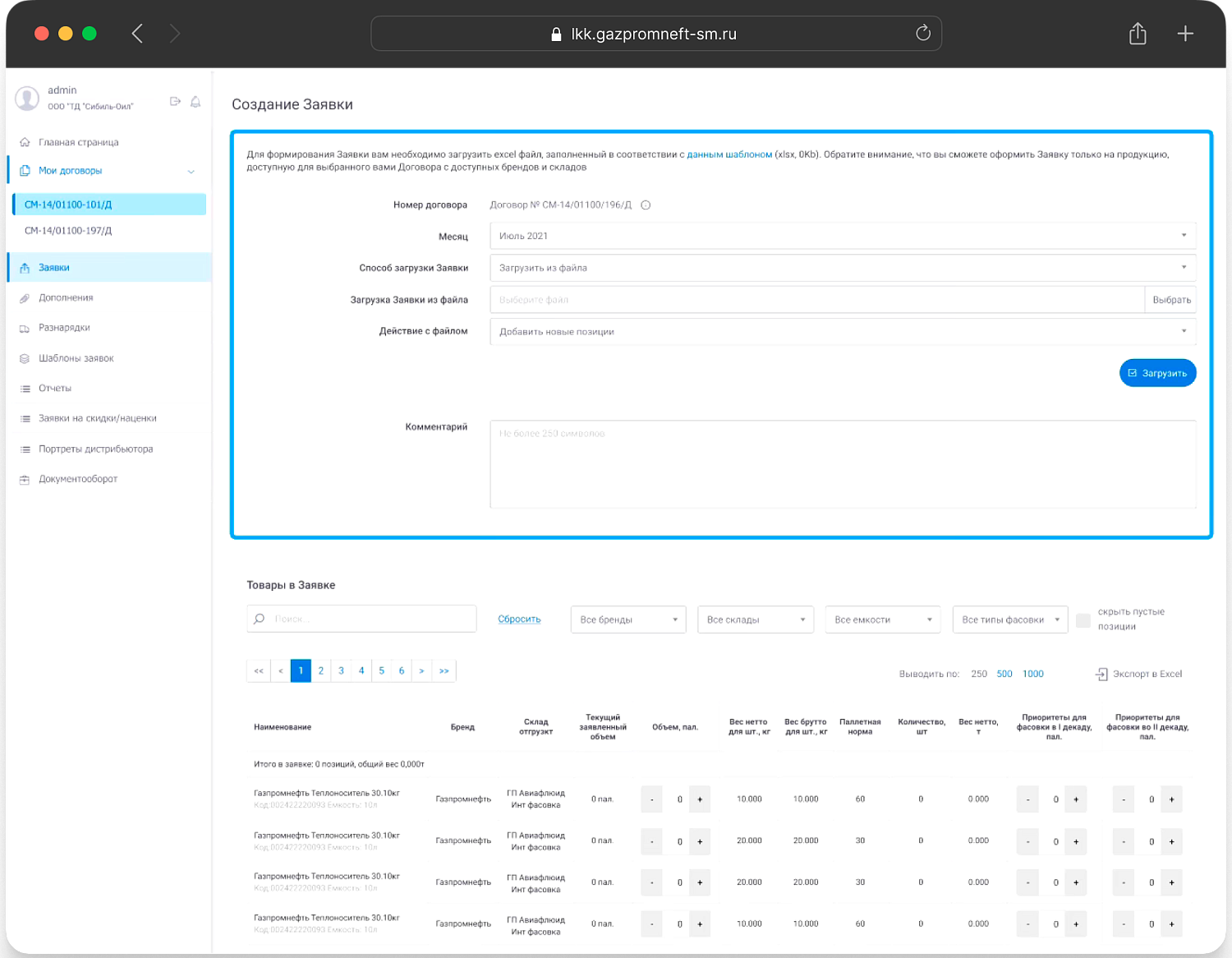Image resolution: width=1232 pixels, height=958 pixels.
Task: Click the Сбросить filters link
Action: (519, 619)
